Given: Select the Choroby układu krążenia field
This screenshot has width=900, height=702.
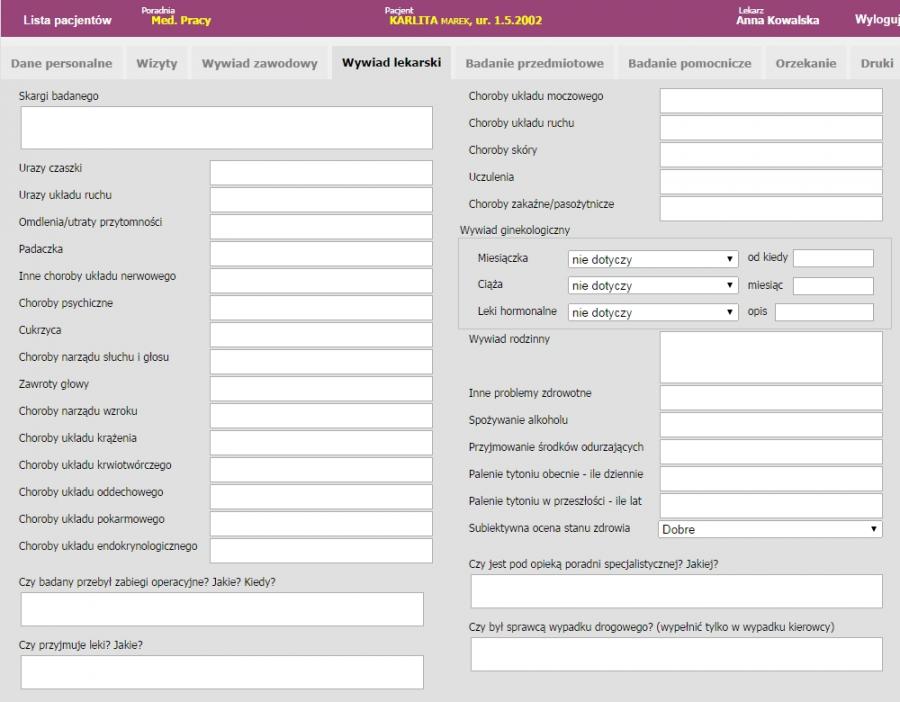Looking at the screenshot, I should pos(321,443).
